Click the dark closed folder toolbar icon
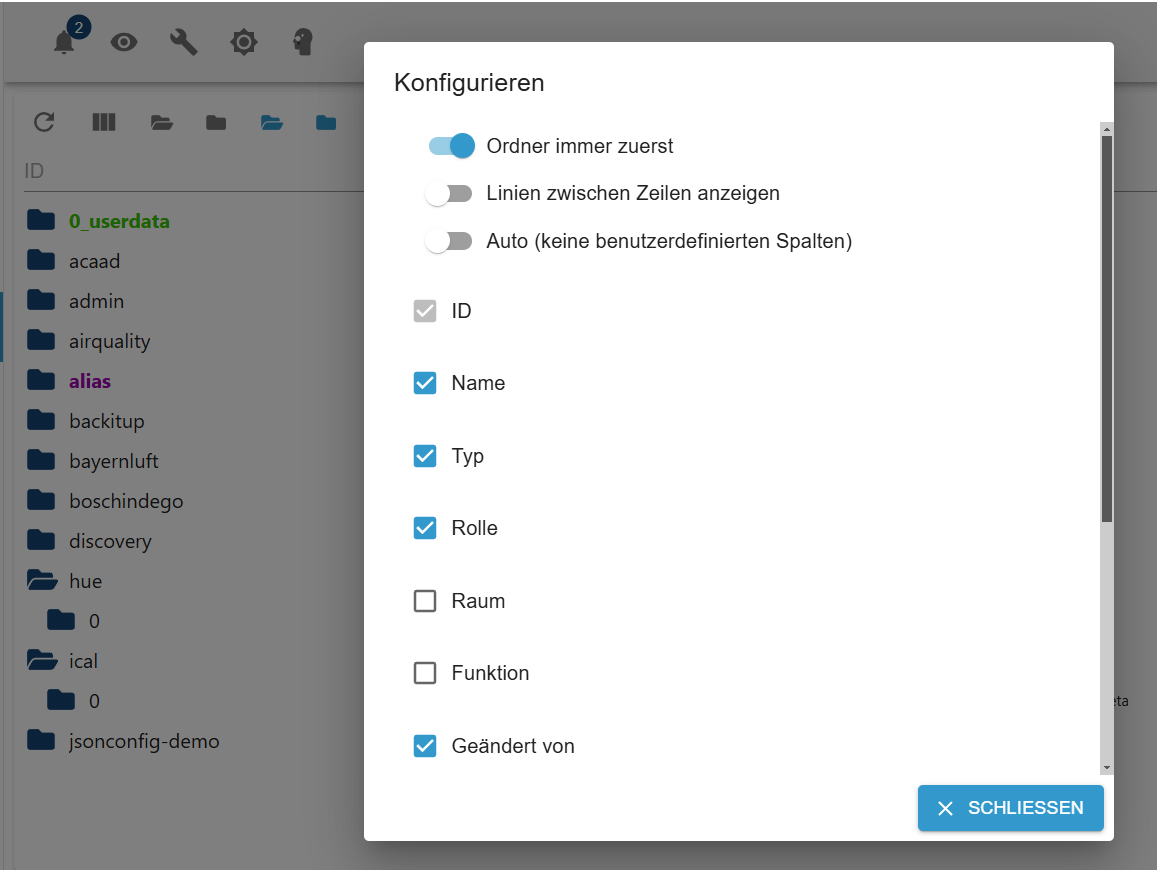The width and height of the screenshot is (1157, 870). point(216,123)
